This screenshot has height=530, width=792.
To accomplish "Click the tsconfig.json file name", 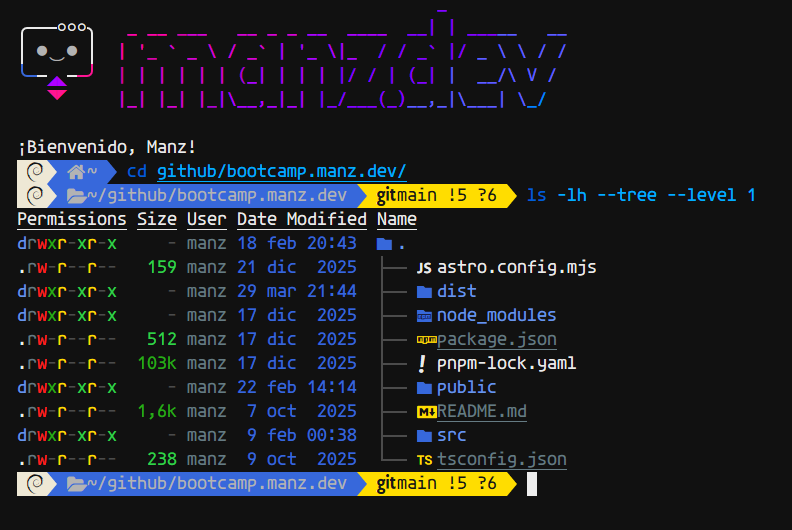I will click(x=502, y=460).
